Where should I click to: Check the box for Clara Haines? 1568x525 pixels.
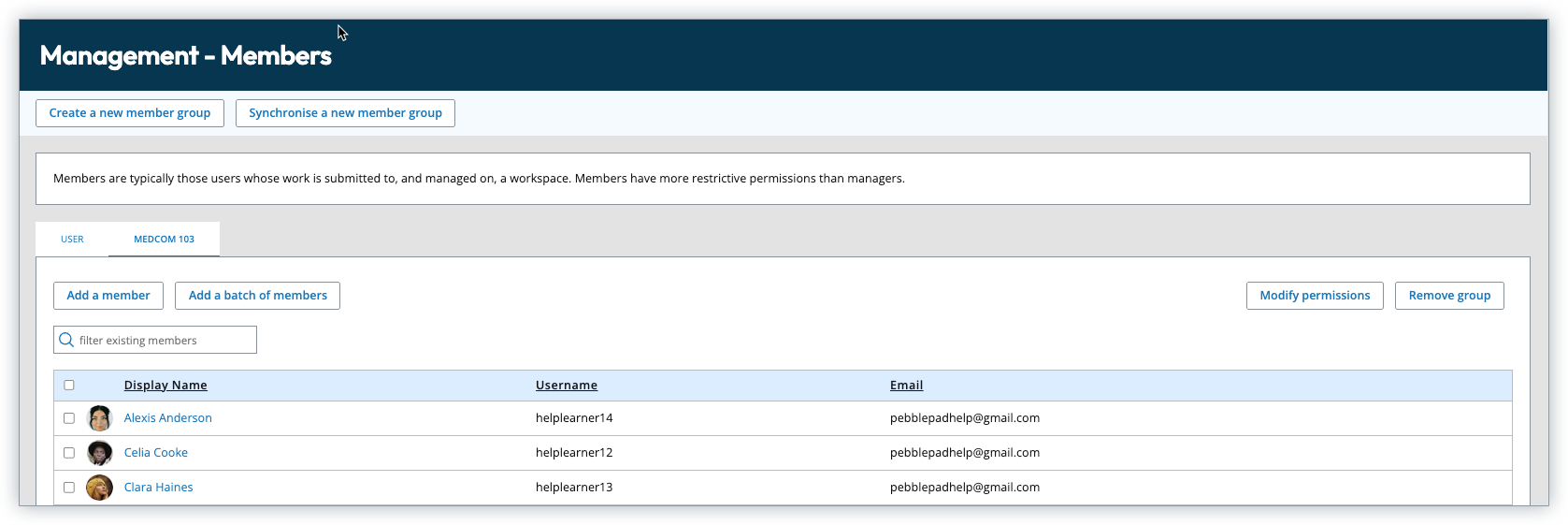point(69,488)
